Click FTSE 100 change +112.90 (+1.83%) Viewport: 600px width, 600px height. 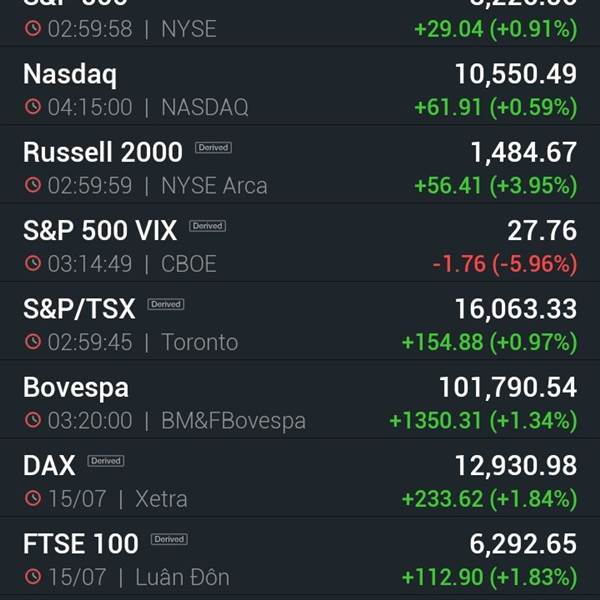point(489,577)
